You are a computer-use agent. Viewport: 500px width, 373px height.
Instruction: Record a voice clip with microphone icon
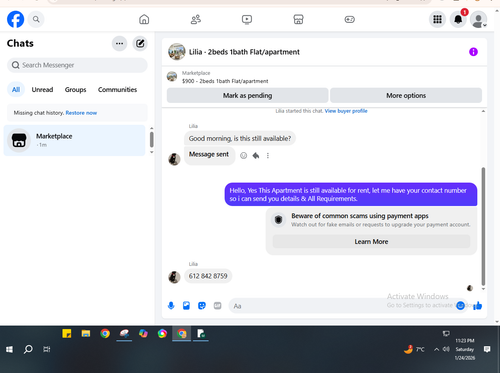click(x=171, y=305)
